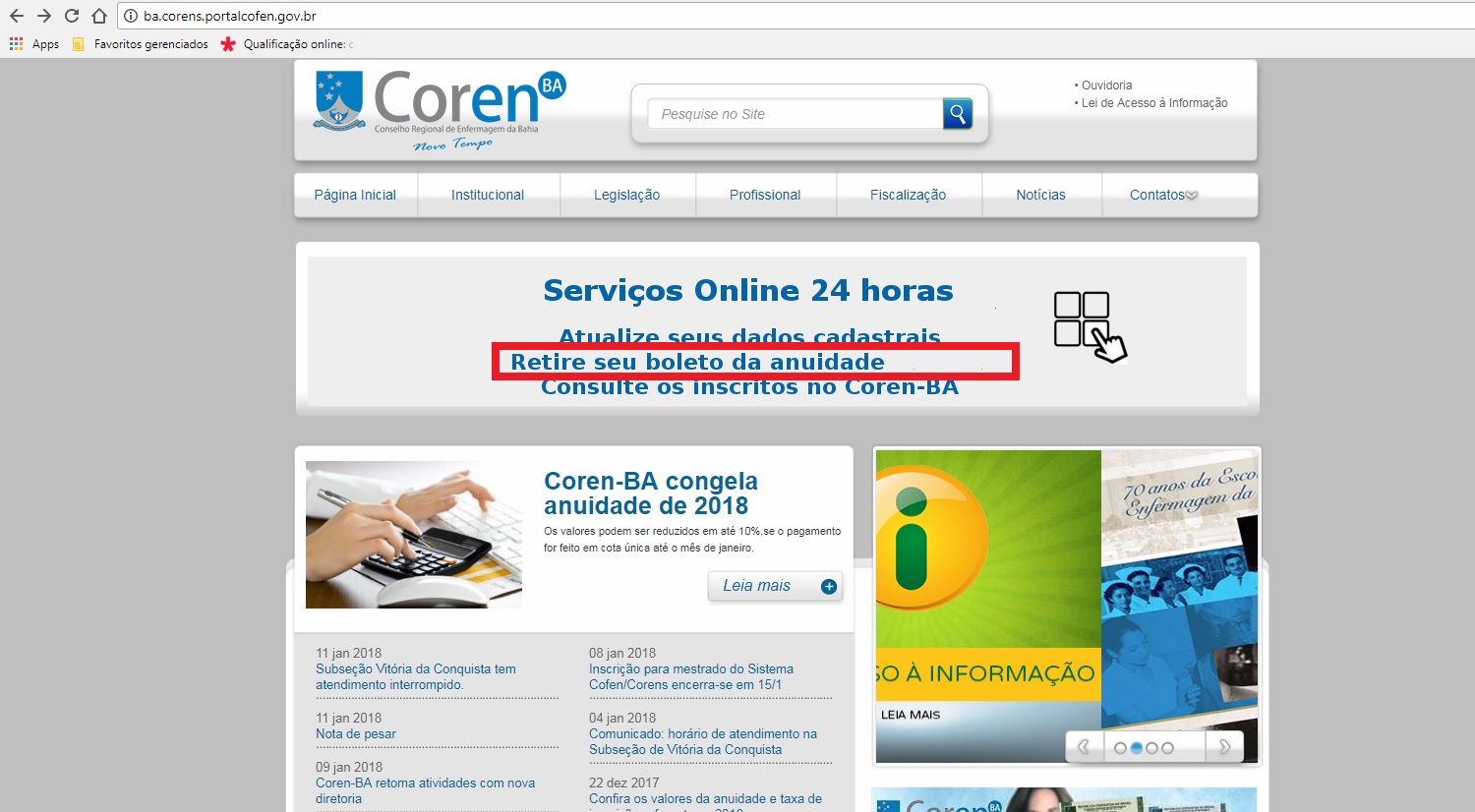Image resolution: width=1475 pixels, height=812 pixels.
Task: Open Inscrição para mestrado news link
Action: point(690,677)
